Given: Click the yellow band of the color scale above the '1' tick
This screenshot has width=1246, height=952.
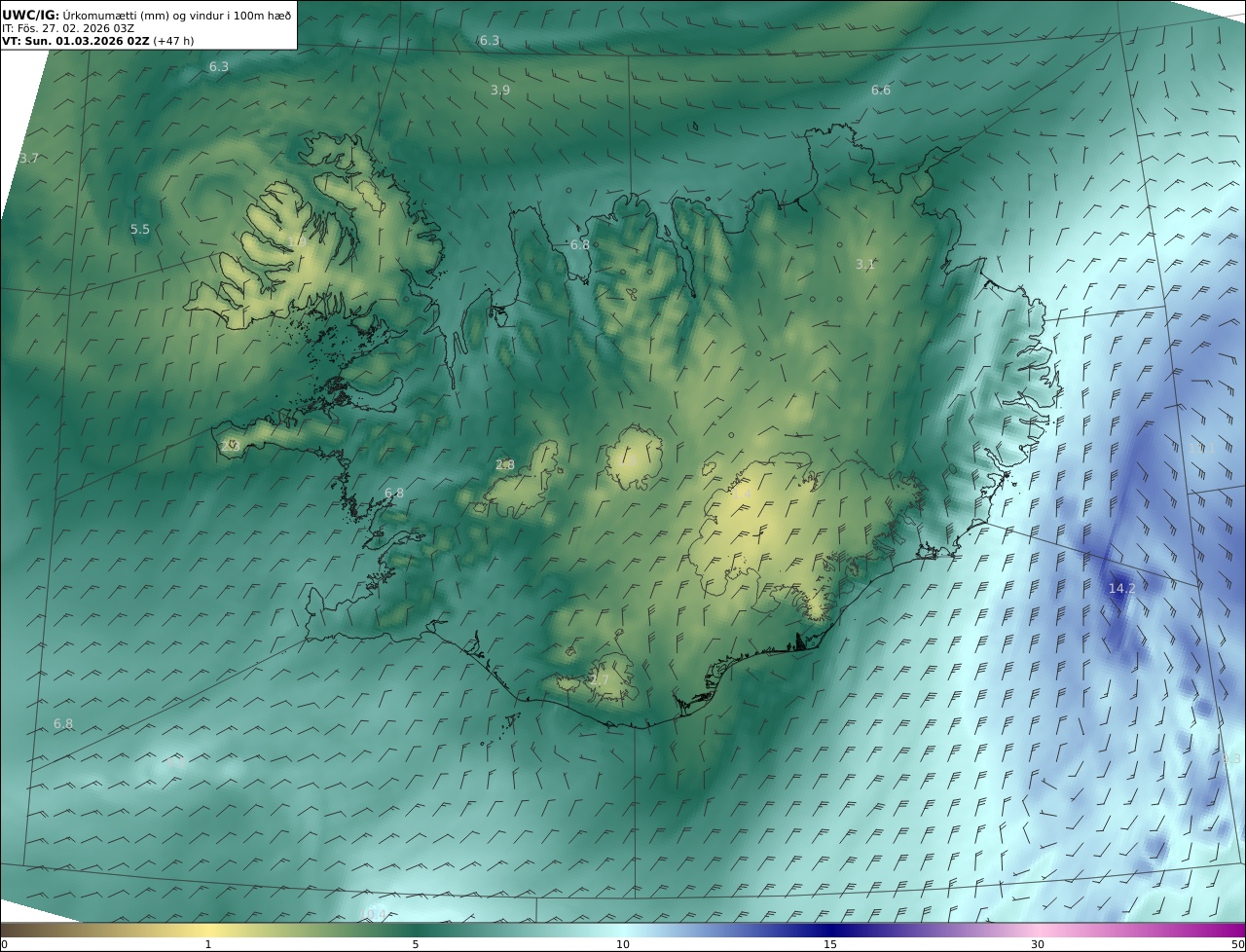Looking at the screenshot, I should coord(207,930).
